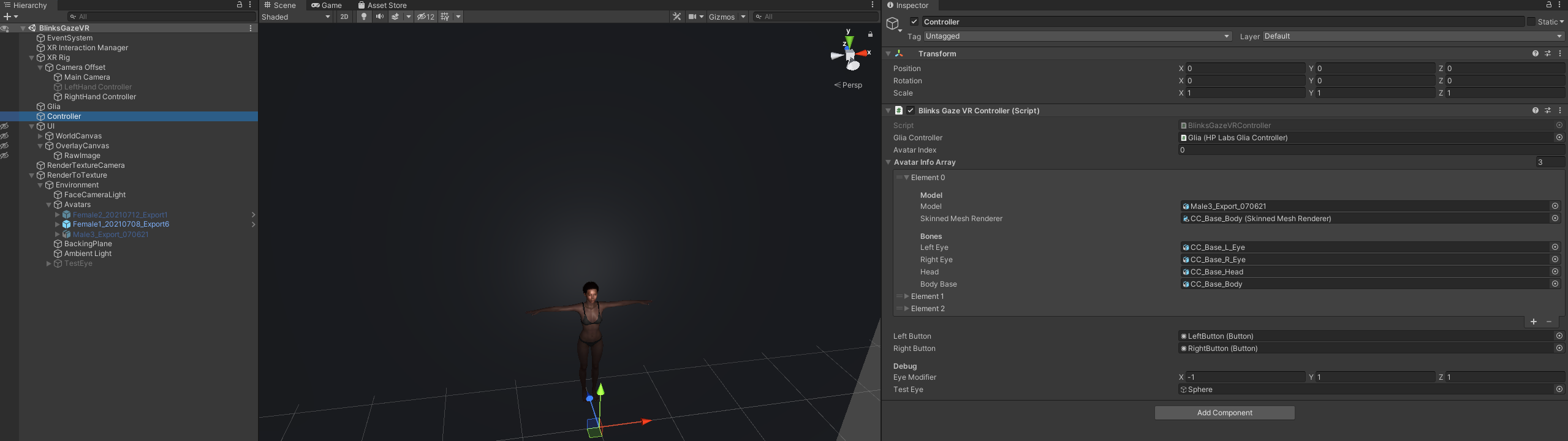Click the Avatar Index value field

(x=1371, y=150)
